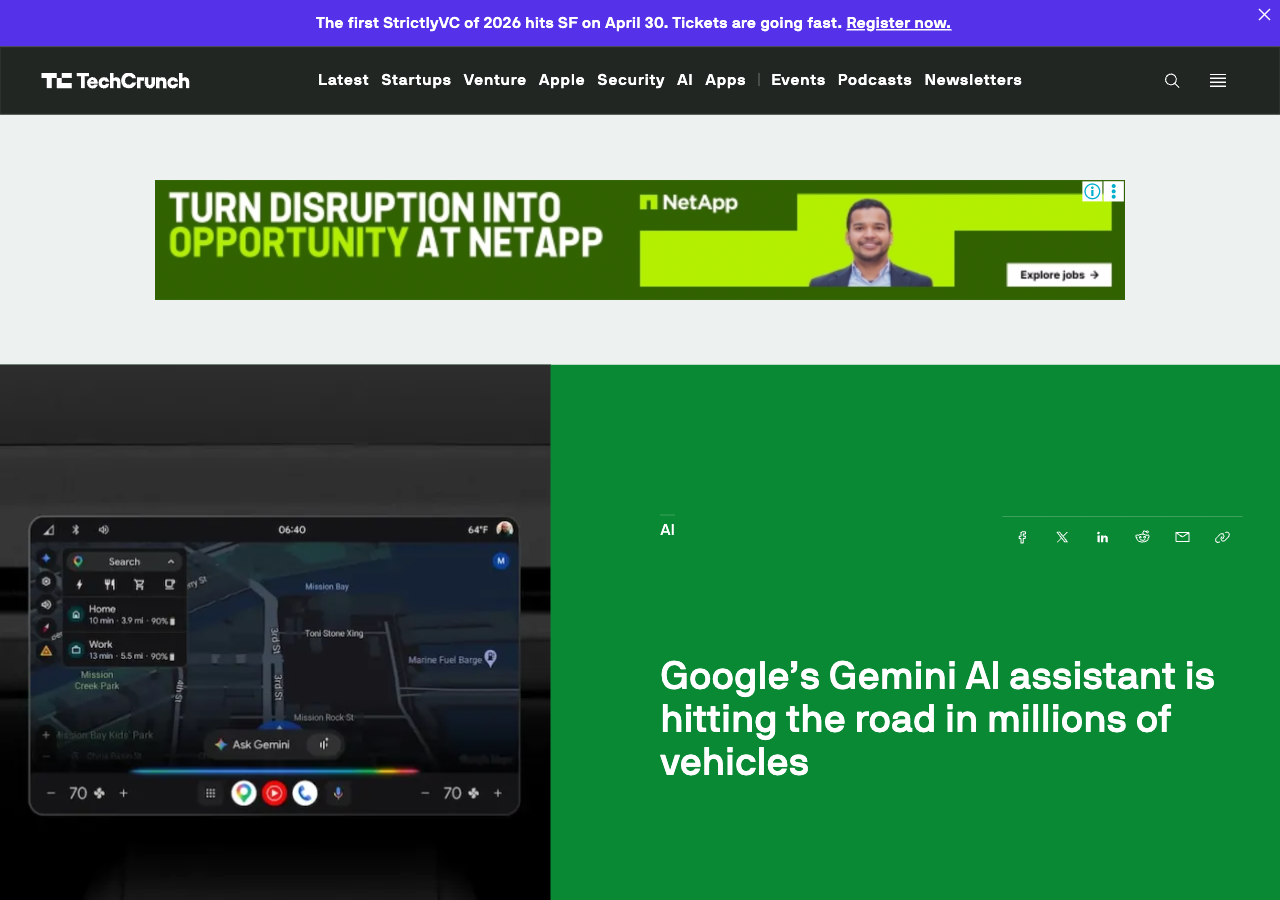
Task: Open the hamburger menu icon
Action: [1218, 81]
